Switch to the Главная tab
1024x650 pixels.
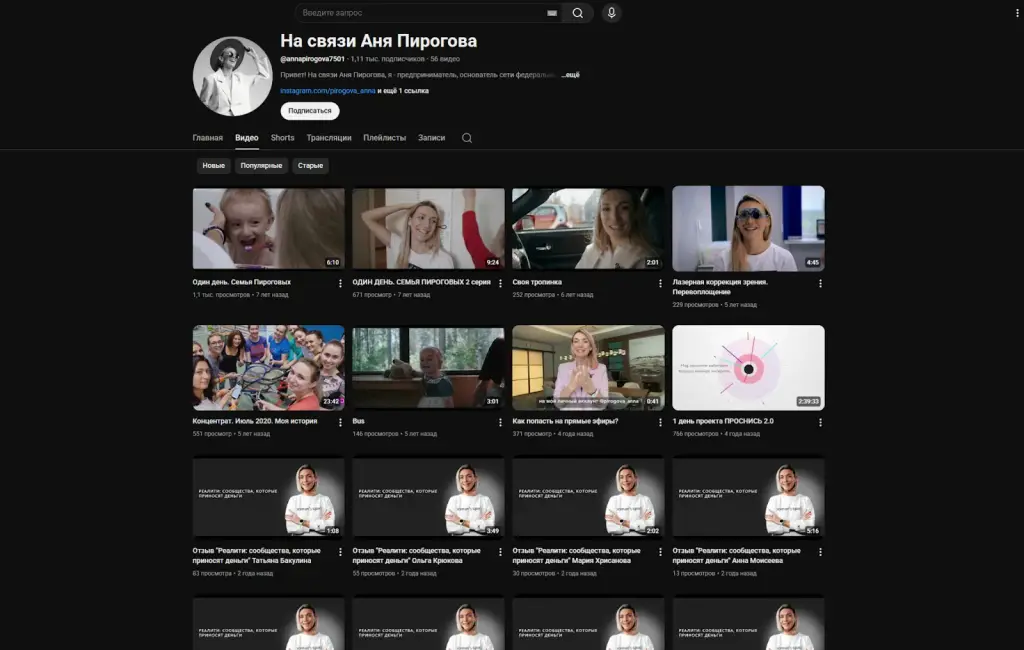(208, 138)
